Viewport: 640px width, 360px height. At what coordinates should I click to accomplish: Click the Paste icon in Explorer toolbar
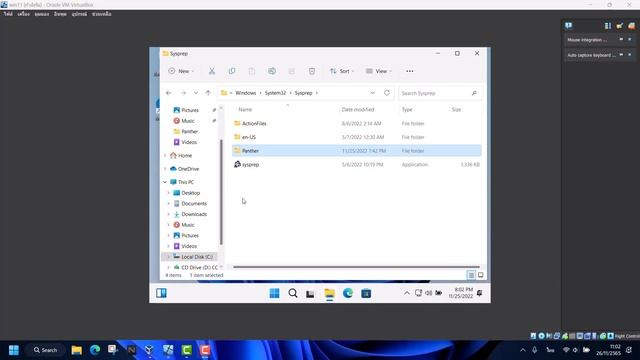251,71
